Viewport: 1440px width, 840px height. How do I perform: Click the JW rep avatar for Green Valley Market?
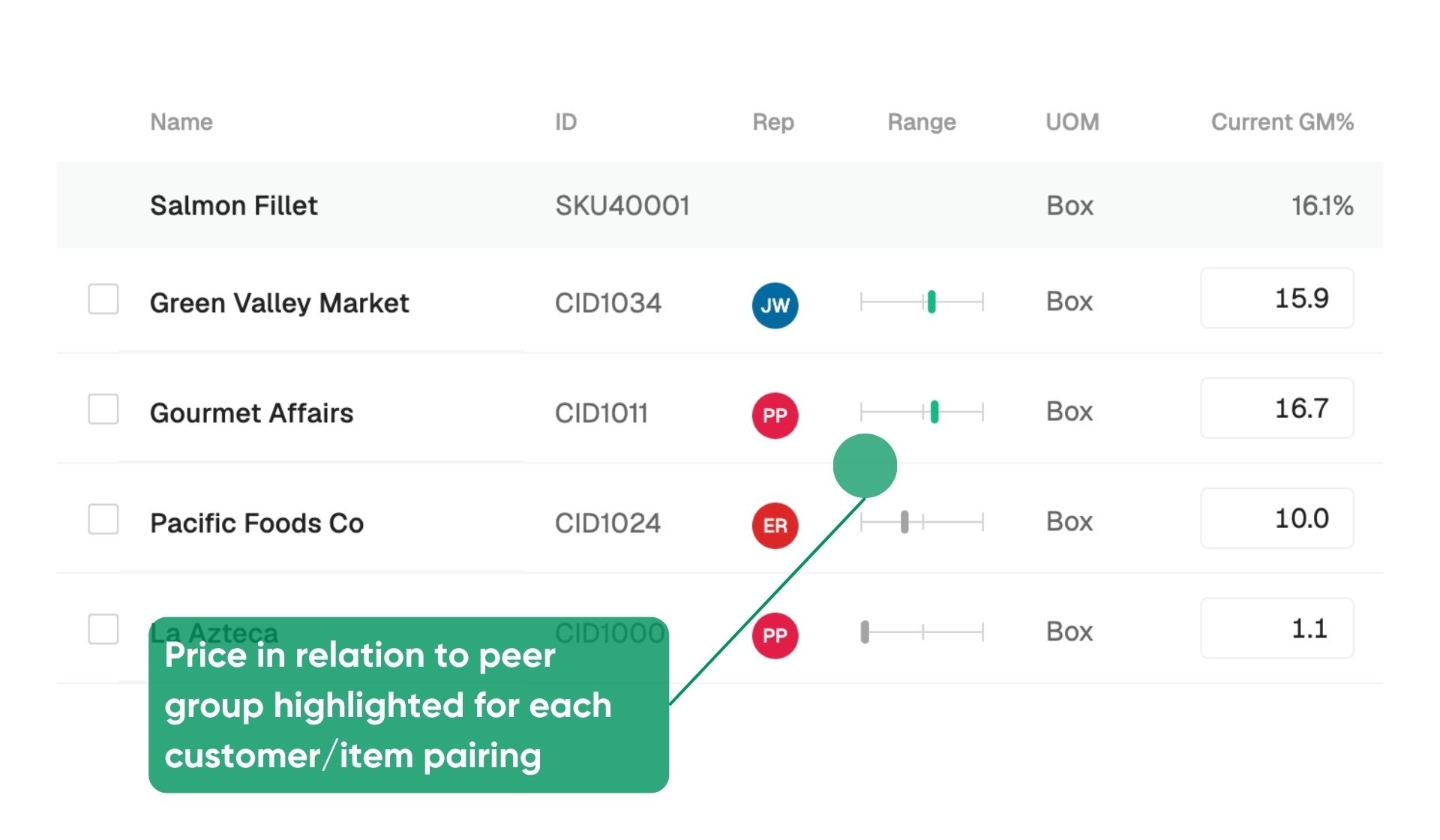[775, 305]
